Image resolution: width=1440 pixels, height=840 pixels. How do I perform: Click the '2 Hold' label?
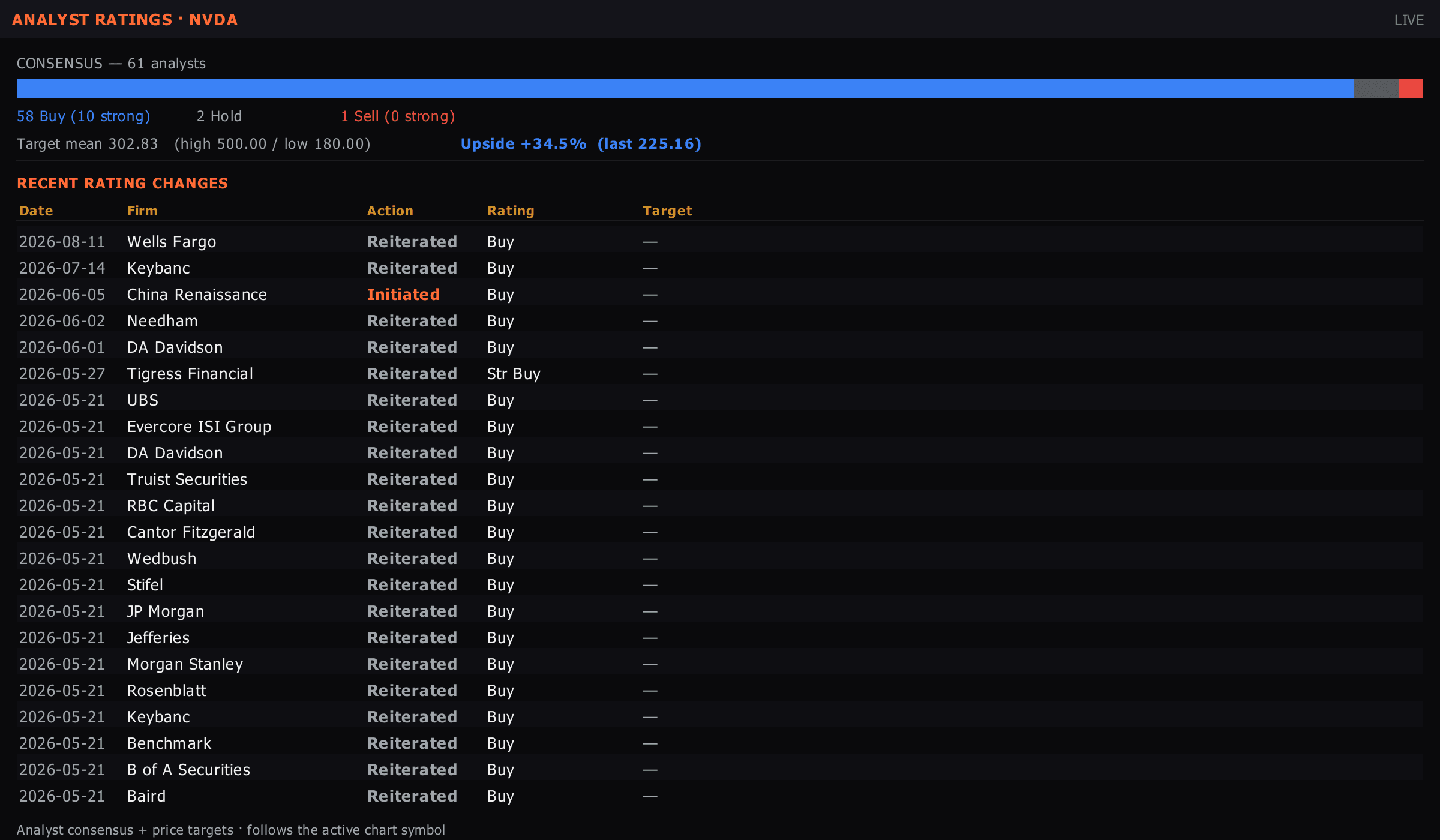pyautogui.click(x=219, y=116)
